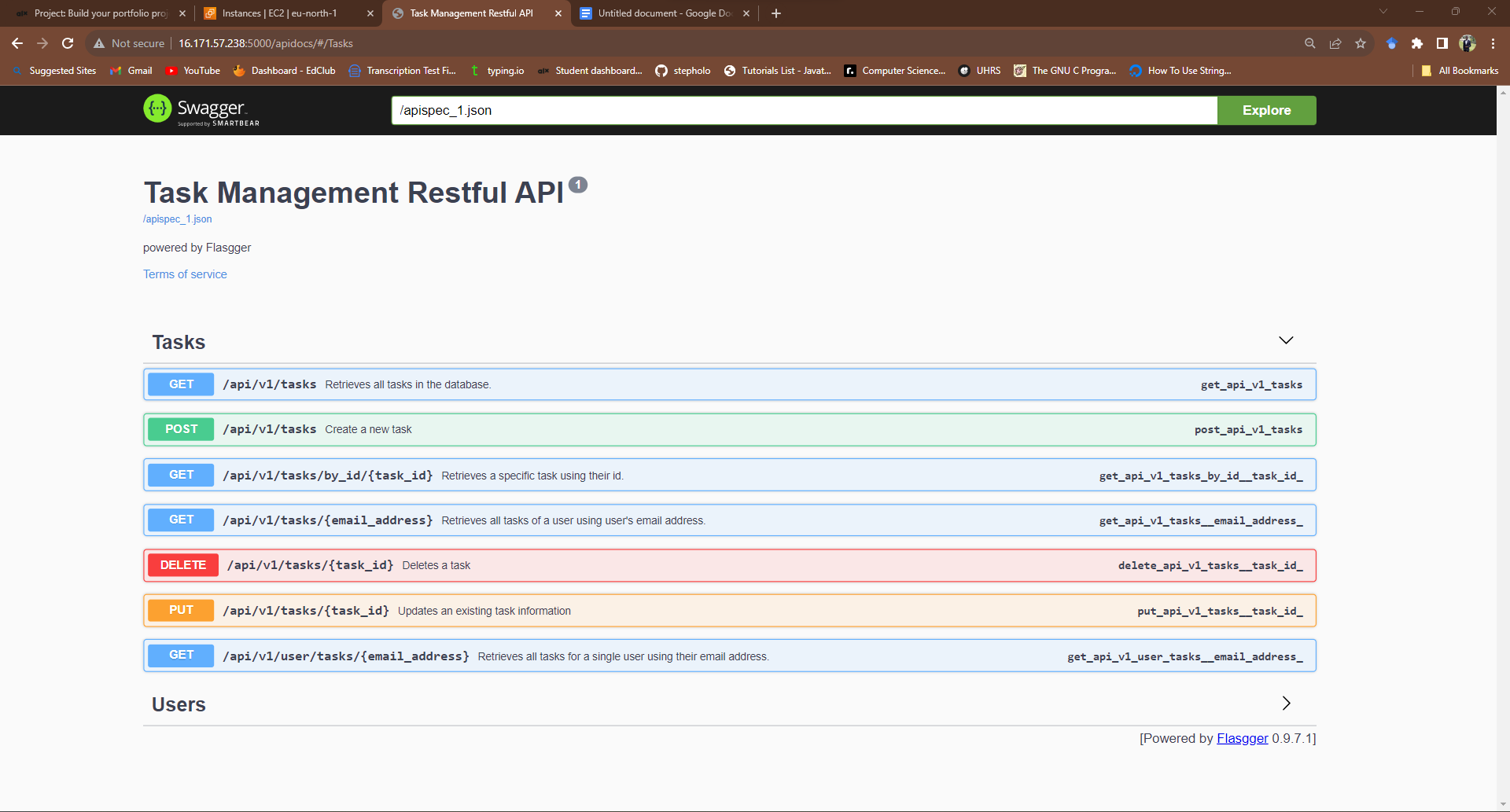The width and height of the screenshot is (1510, 812).
Task: Open the Chrome menu (three dots)
Action: 1493,43
